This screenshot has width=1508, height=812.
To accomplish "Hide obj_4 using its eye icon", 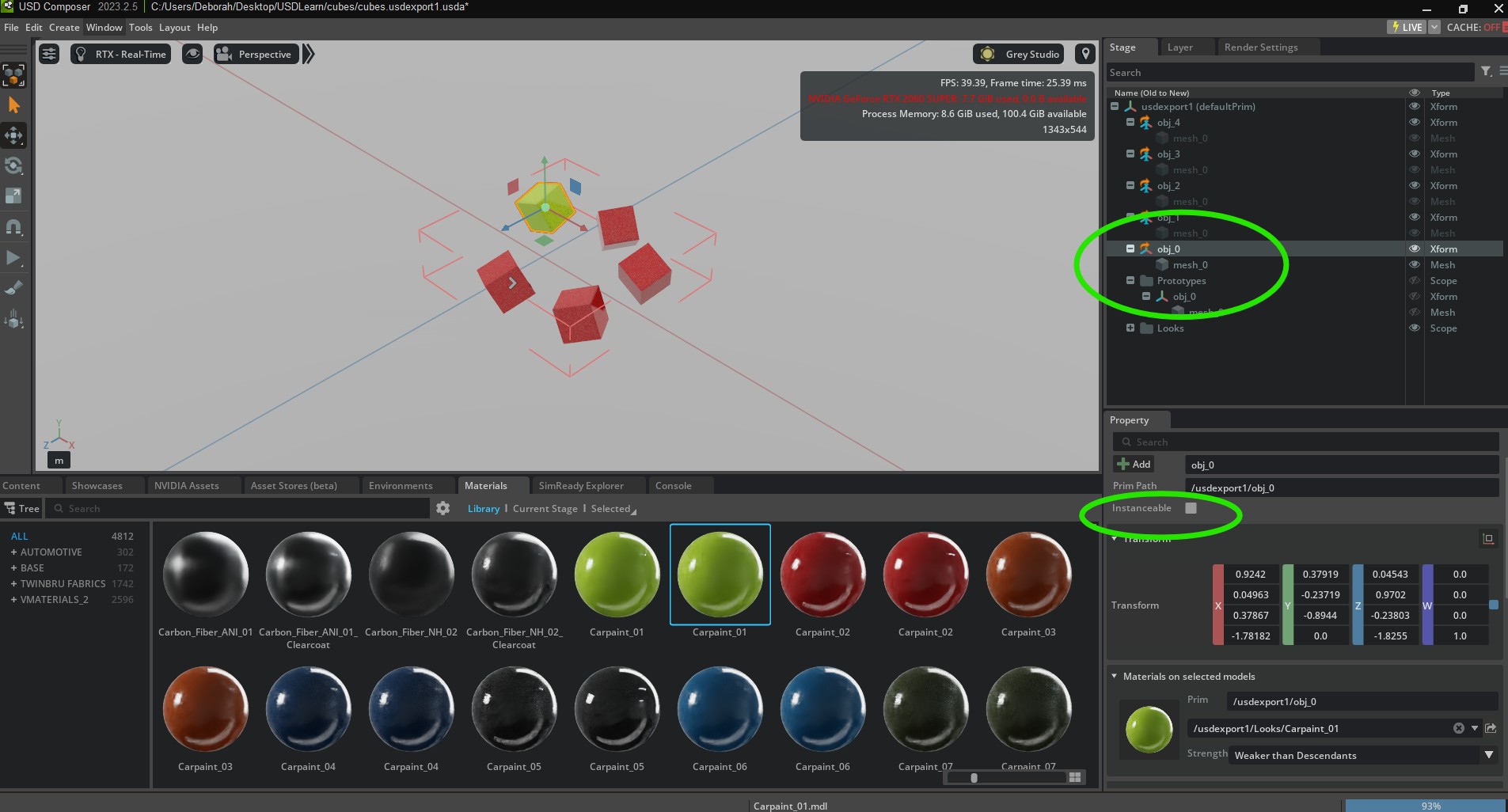I will point(1414,123).
